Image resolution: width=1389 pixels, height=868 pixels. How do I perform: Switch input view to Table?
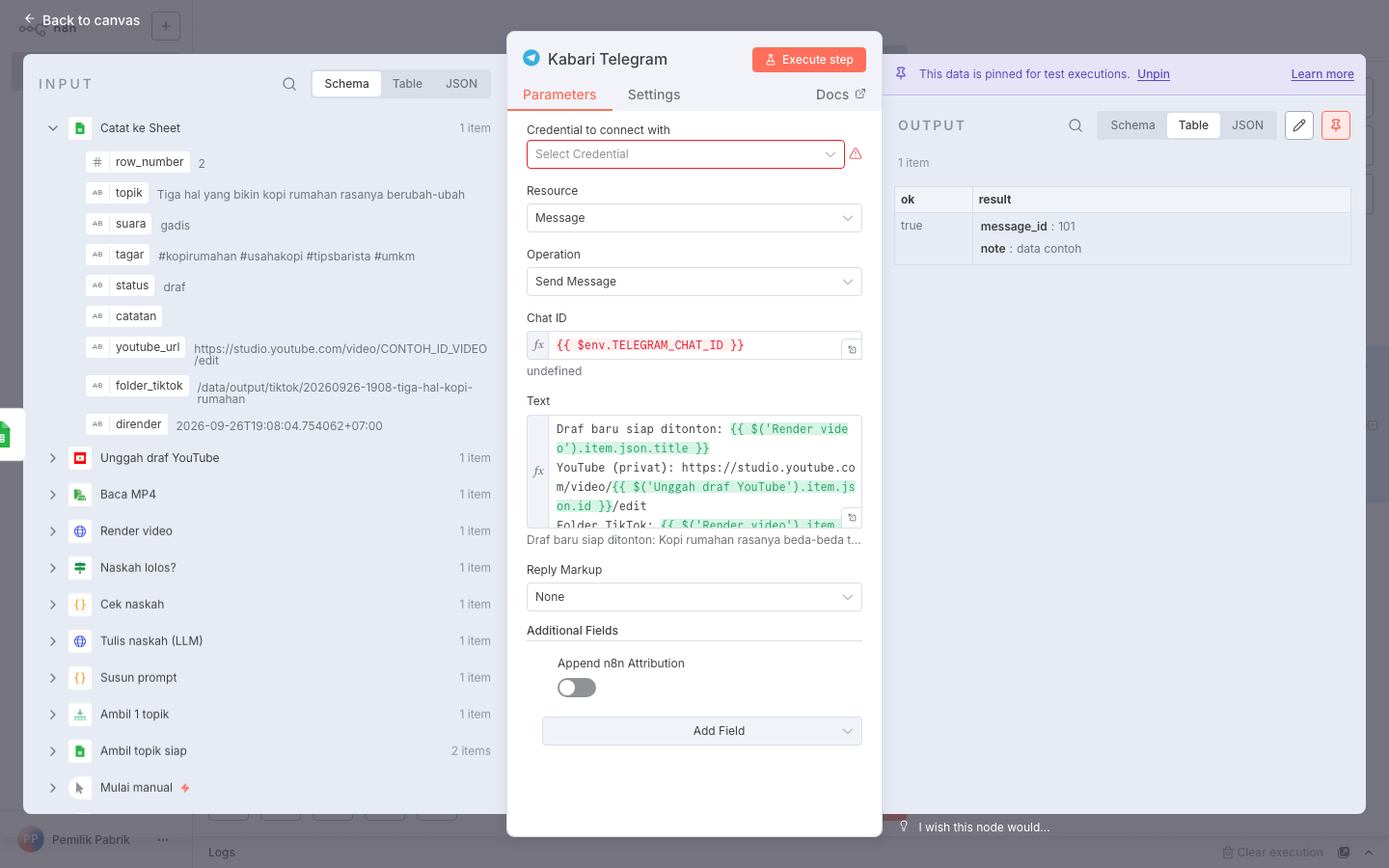pos(407,84)
